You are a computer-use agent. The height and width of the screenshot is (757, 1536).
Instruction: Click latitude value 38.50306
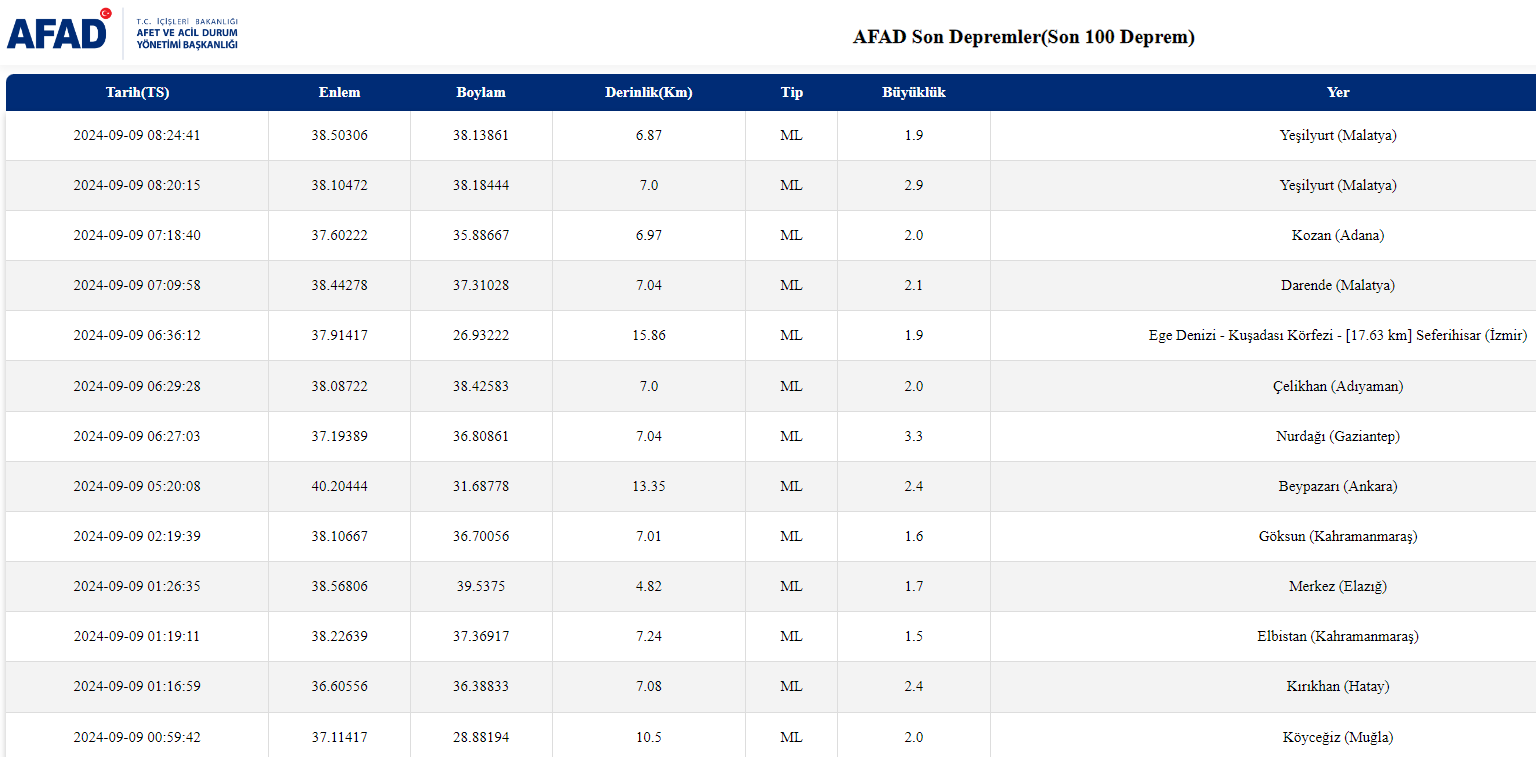[x=339, y=135]
